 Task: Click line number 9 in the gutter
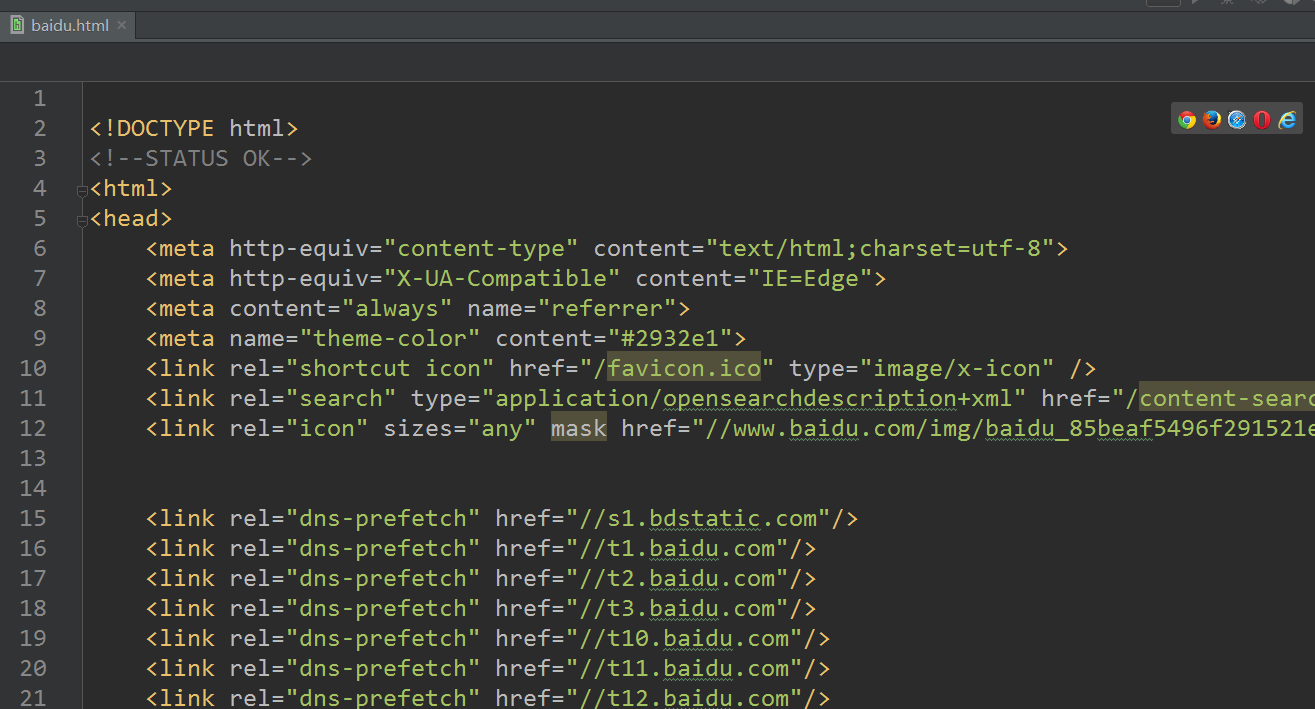point(39,338)
